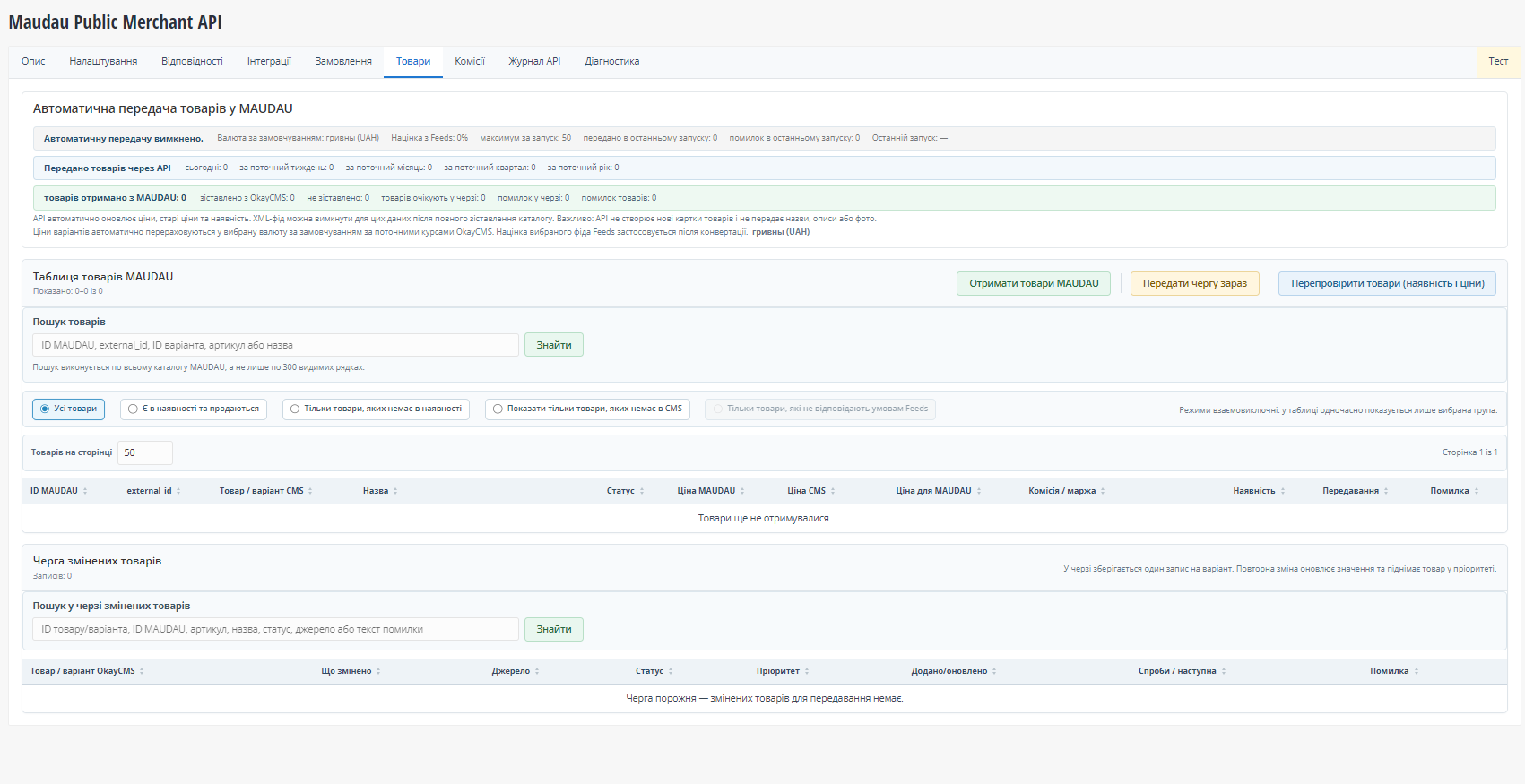
Task: Open the Опис tab
Action: coord(33,61)
